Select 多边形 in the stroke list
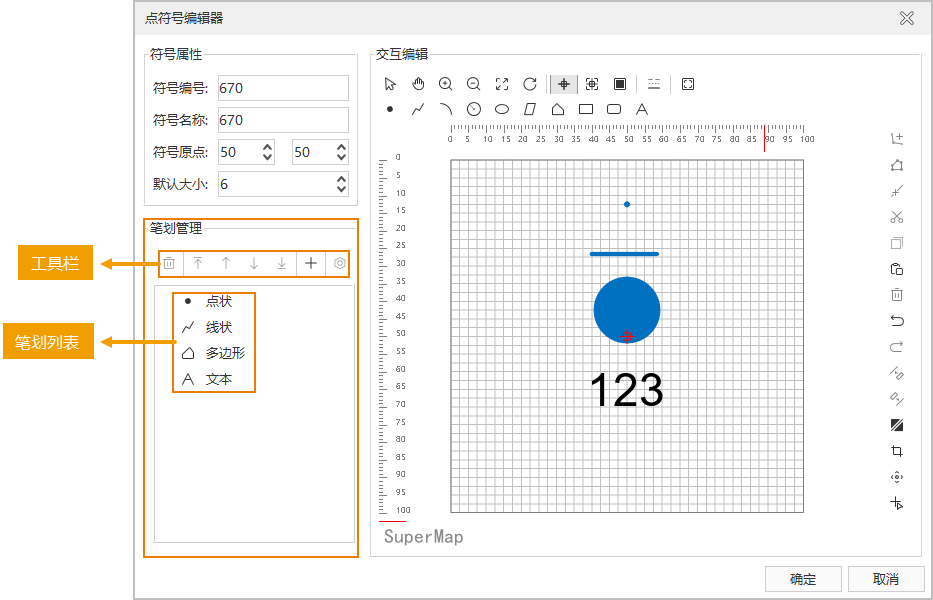933x600 pixels. [x=225, y=353]
